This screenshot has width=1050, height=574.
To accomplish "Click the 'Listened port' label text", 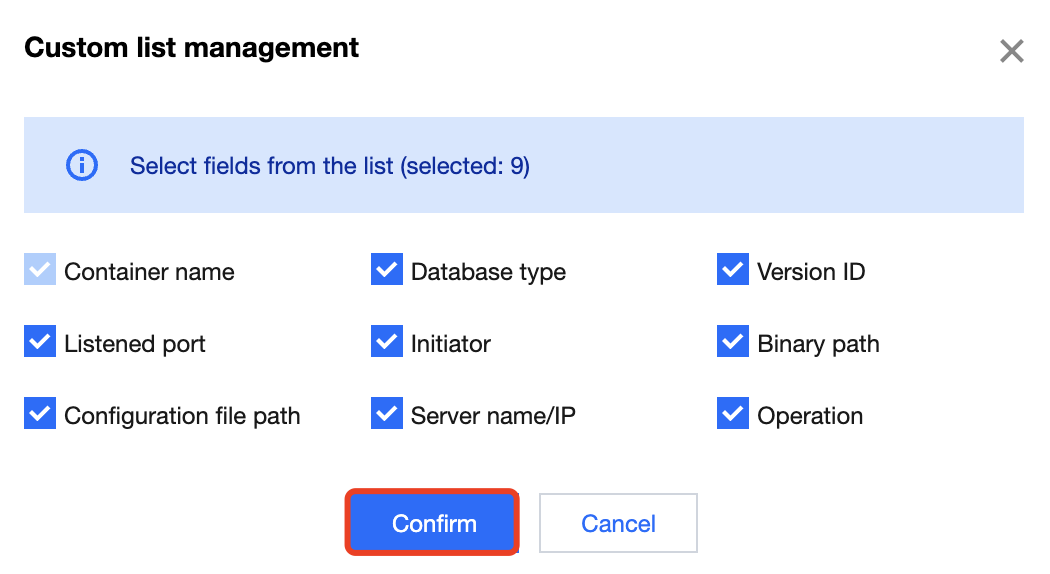I will 135,344.
